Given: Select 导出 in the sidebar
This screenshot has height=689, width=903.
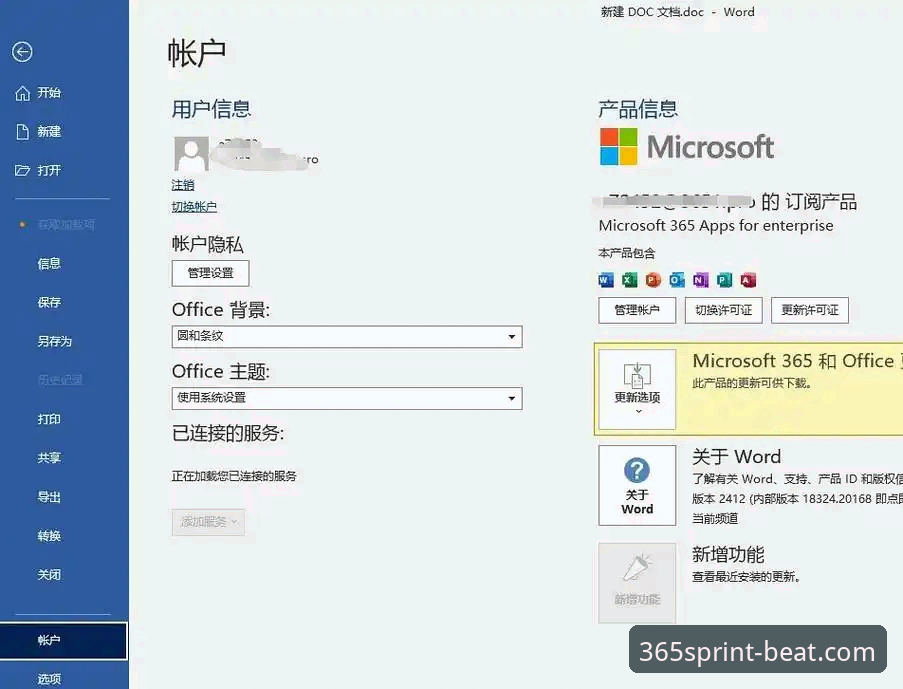Looking at the screenshot, I should (x=49, y=497).
